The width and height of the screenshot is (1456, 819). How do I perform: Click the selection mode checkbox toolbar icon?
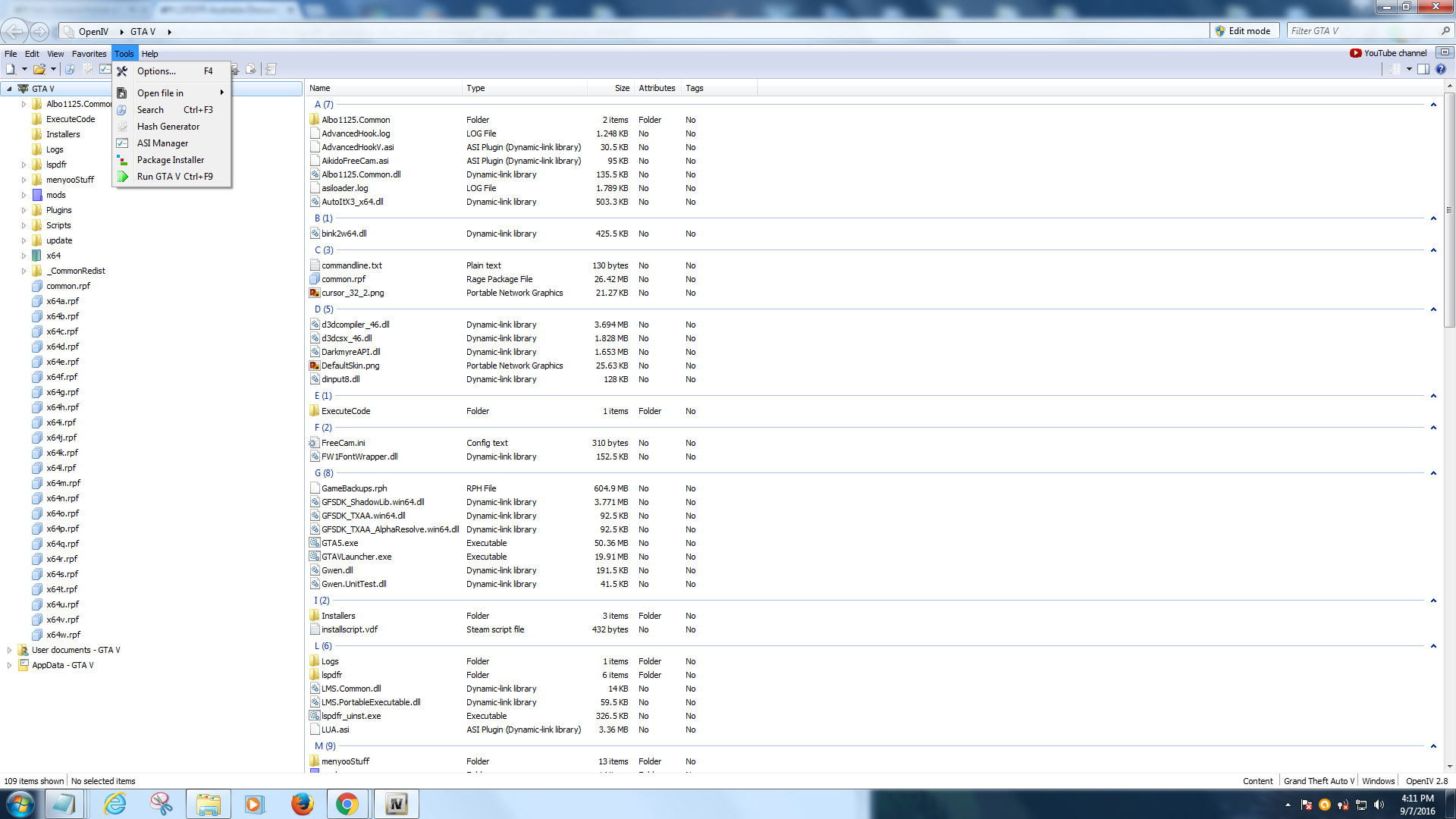pyautogui.click(x=105, y=69)
